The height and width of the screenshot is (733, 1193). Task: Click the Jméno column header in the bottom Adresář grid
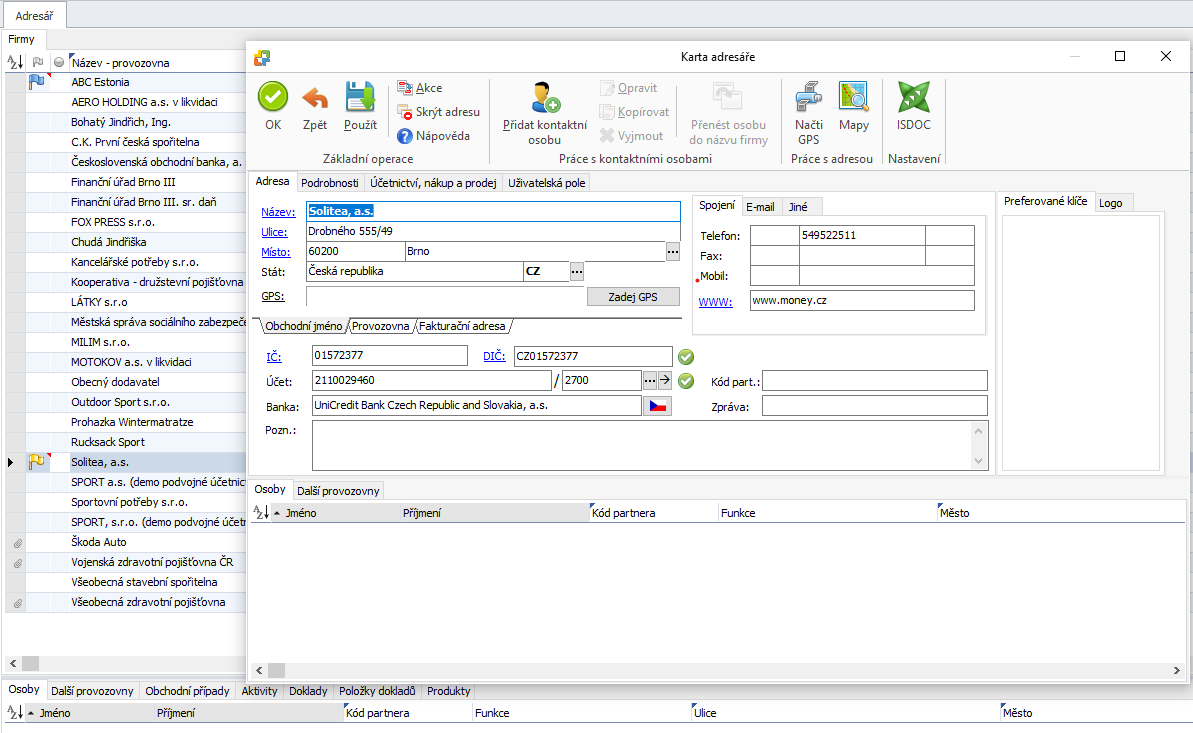pyautogui.click(x=55, y=713)
